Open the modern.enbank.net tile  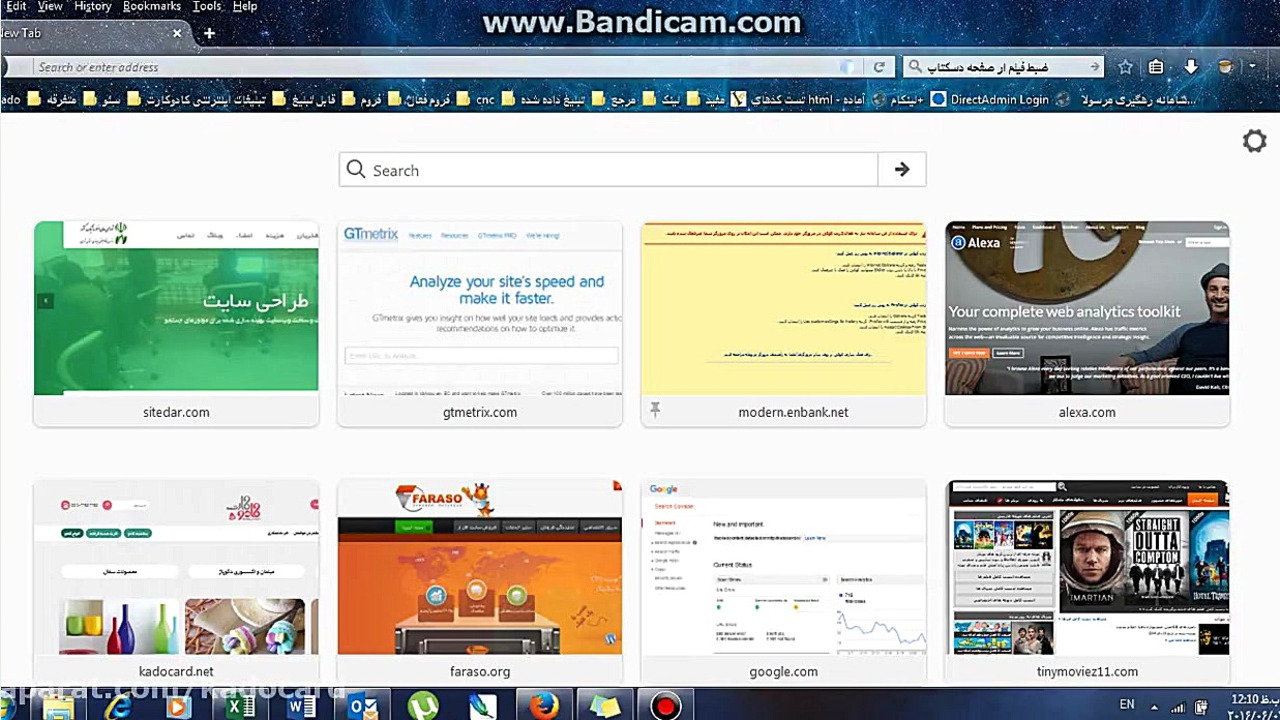784,324
